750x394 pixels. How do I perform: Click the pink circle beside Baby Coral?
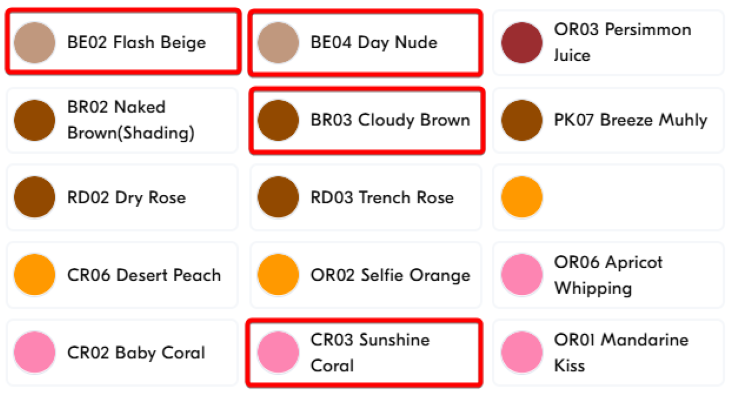point(34,352)
